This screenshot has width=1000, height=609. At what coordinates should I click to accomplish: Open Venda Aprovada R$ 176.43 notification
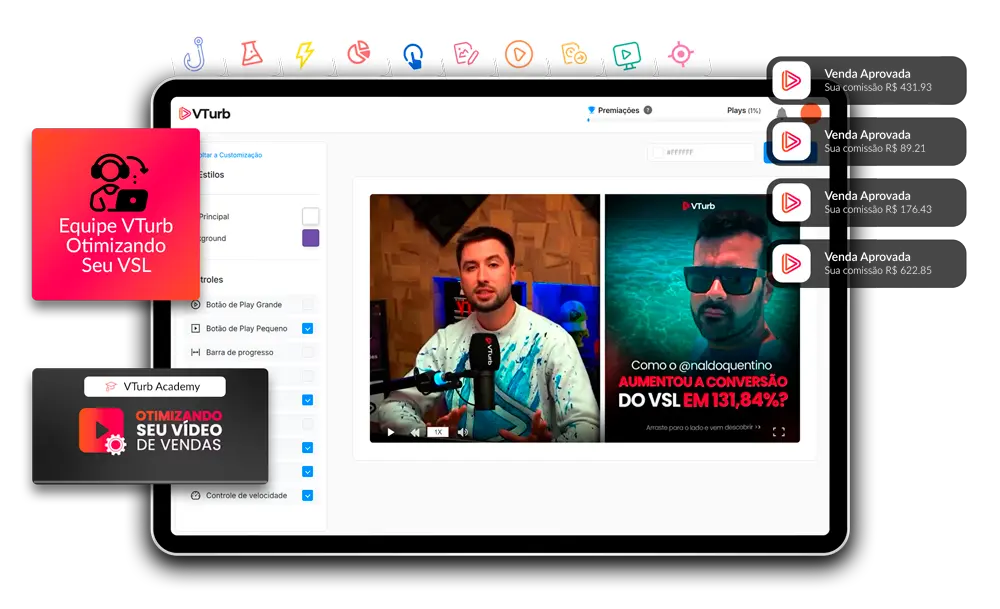pos(867,203)
